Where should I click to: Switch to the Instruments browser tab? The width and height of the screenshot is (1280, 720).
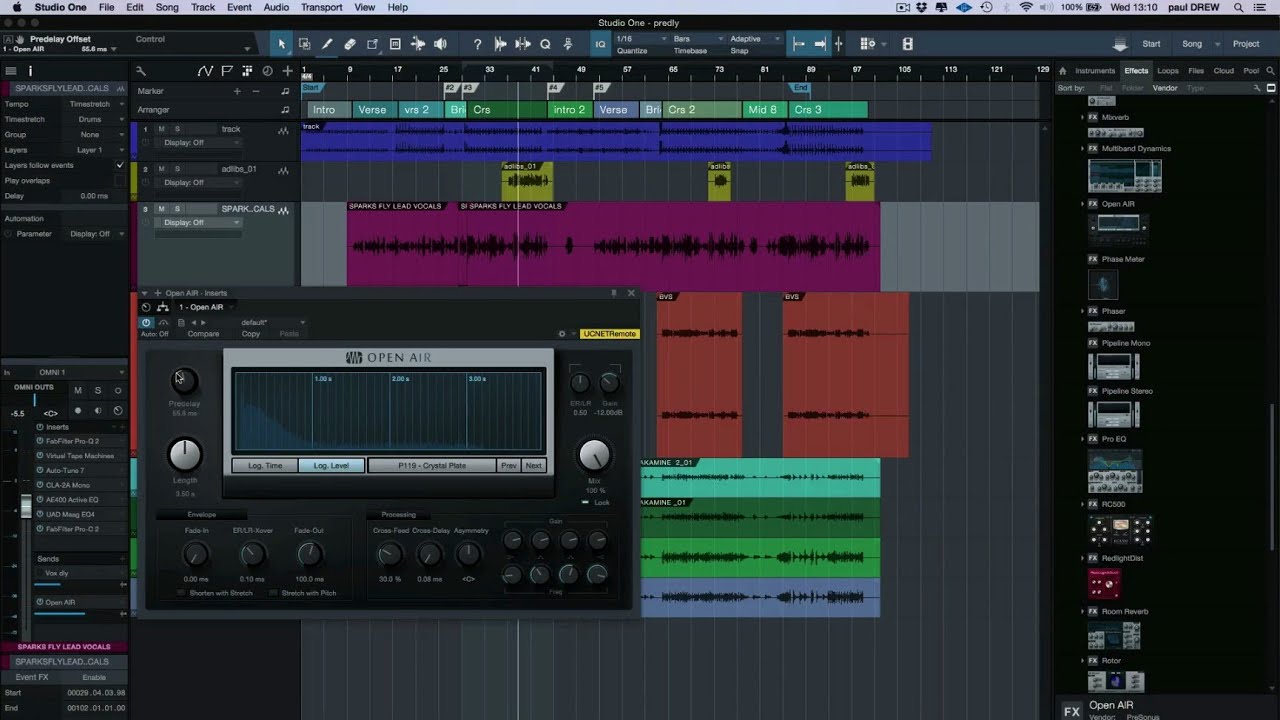pos(1095,71)
